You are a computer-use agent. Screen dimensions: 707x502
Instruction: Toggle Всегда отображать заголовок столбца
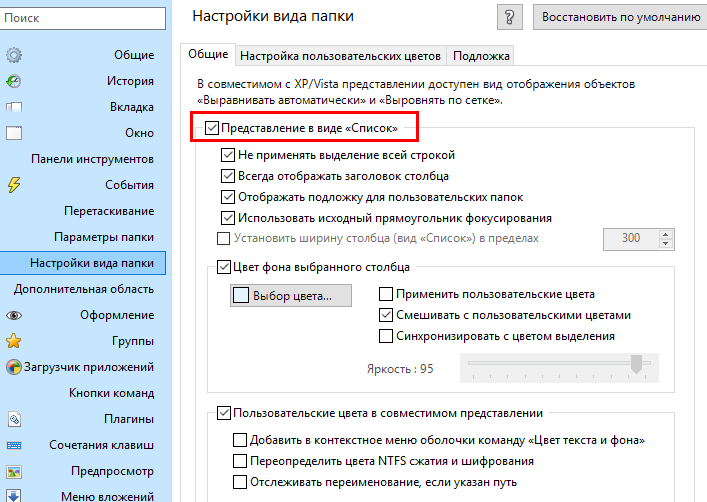tap(228, 176)
